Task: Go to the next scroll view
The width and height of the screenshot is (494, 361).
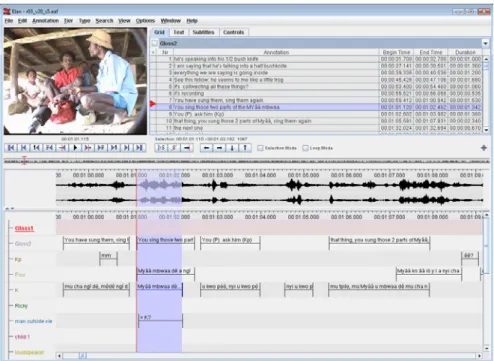Action: [x=126, y=148]
